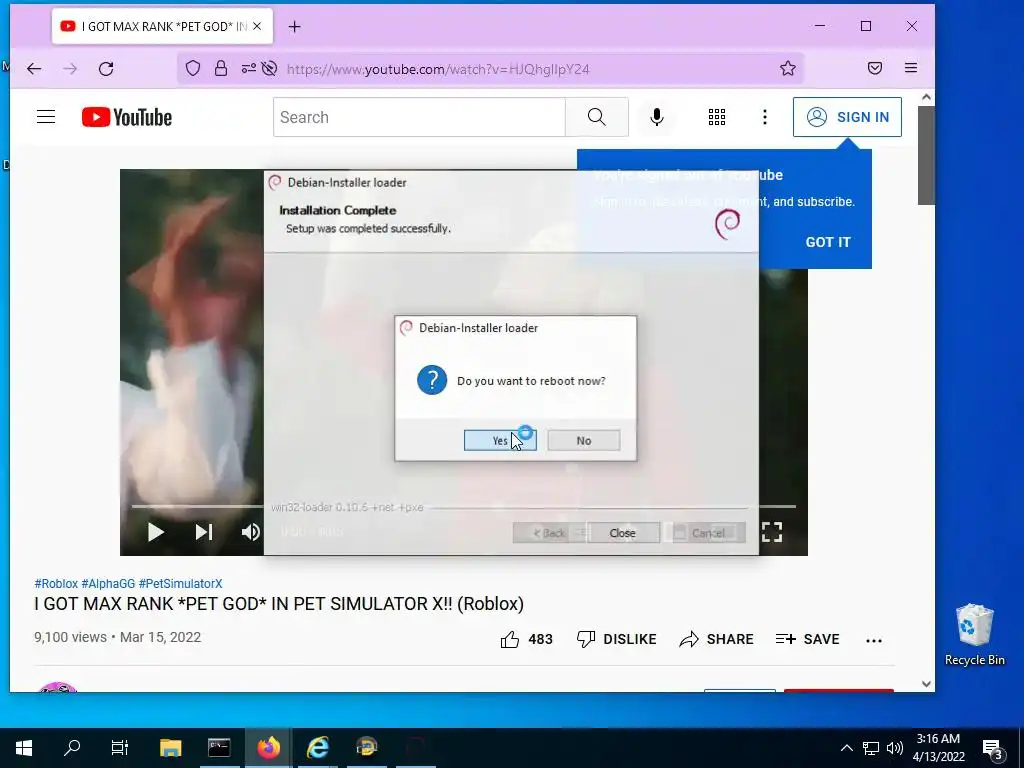Open the YouTube guide menu
1024x768 pixels.
pos(46,117)
